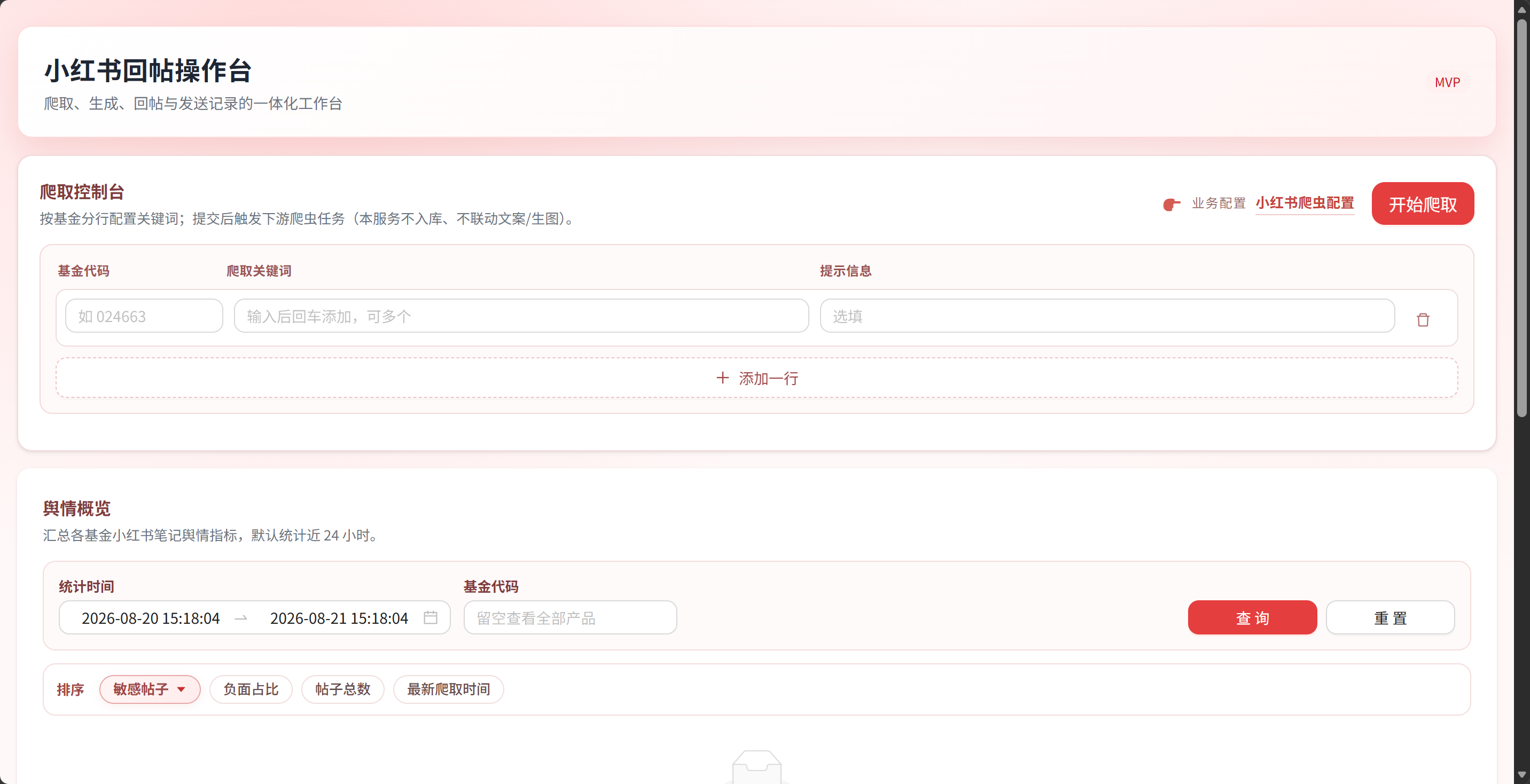Image resolution: width=1530 pixels, height=784 pixels.
Task: Focus the 提示信息 optional input
Action: [x=1107, y=316]
